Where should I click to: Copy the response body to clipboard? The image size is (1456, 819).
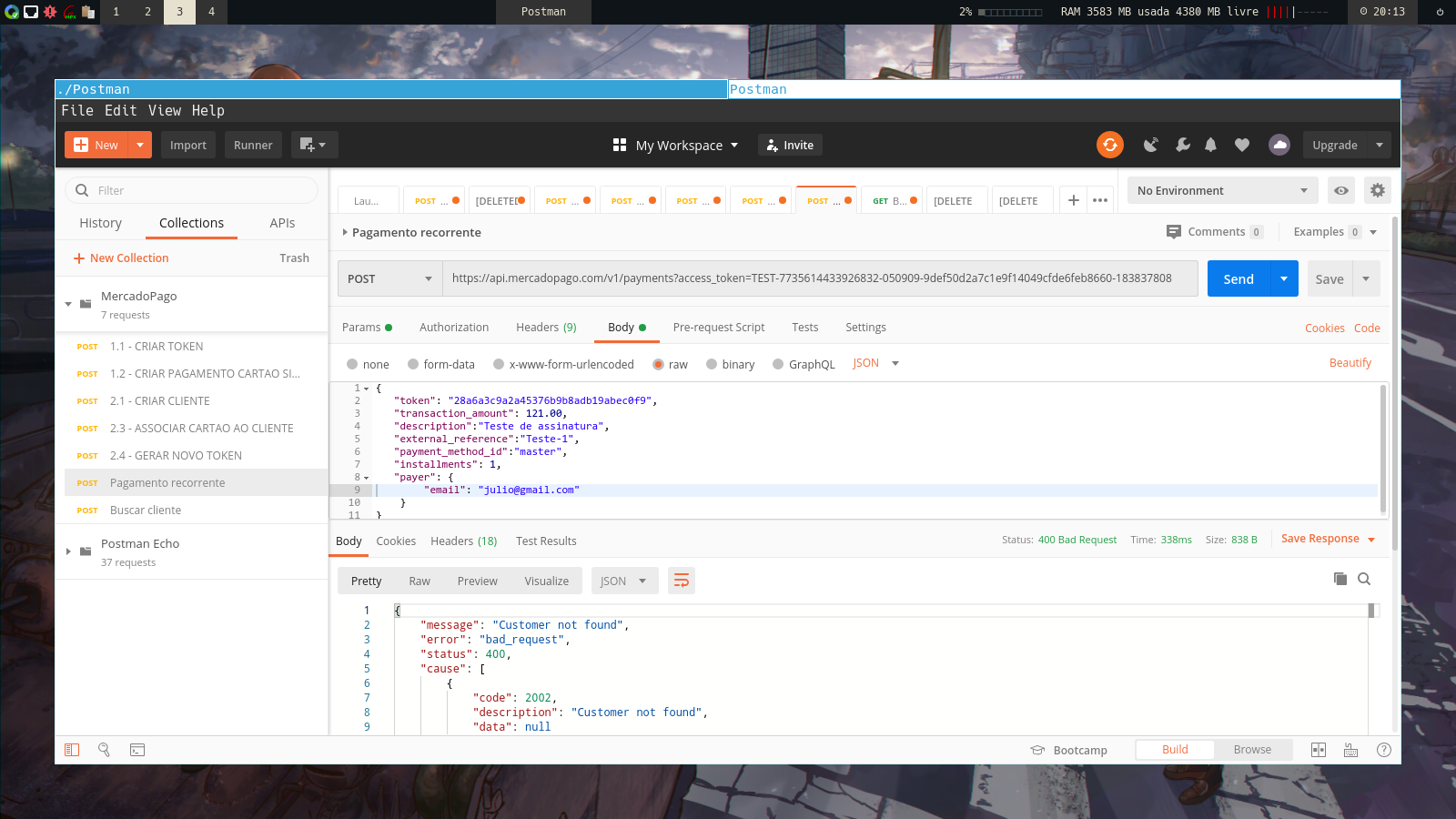point(1340,579)
